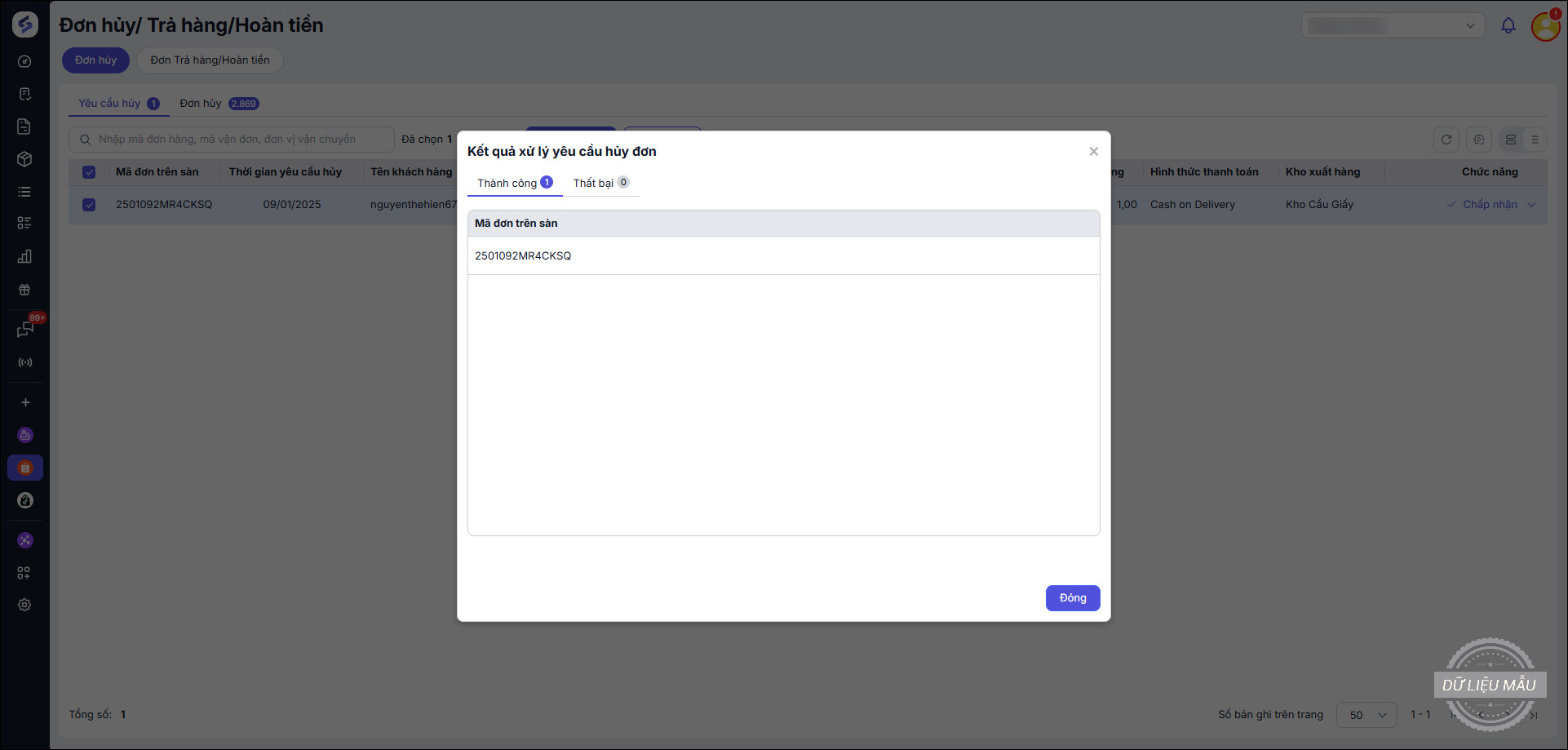Image resolution: width=1568 pixels, height=750 pixels.
Task: Click order code 2501092MR4CKSQ in the dialog
Action: tap(523, 256)
